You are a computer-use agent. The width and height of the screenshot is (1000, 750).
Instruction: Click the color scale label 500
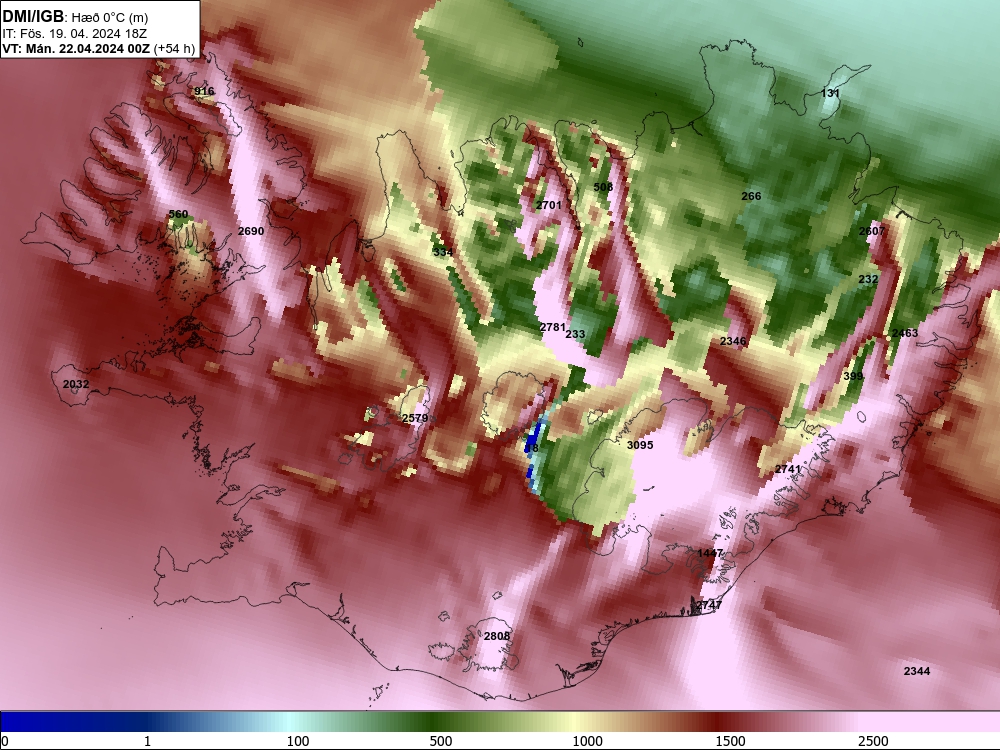(441, 741)
